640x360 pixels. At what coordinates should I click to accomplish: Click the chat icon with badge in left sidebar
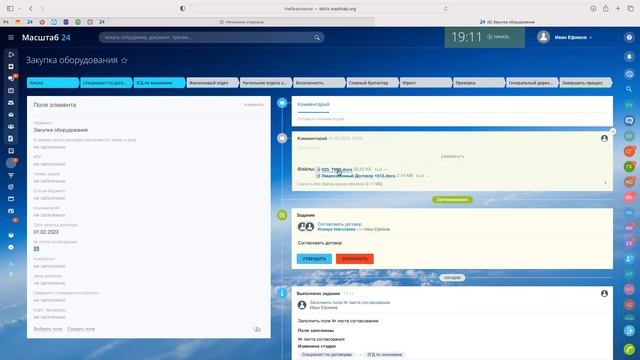(11, 78)
